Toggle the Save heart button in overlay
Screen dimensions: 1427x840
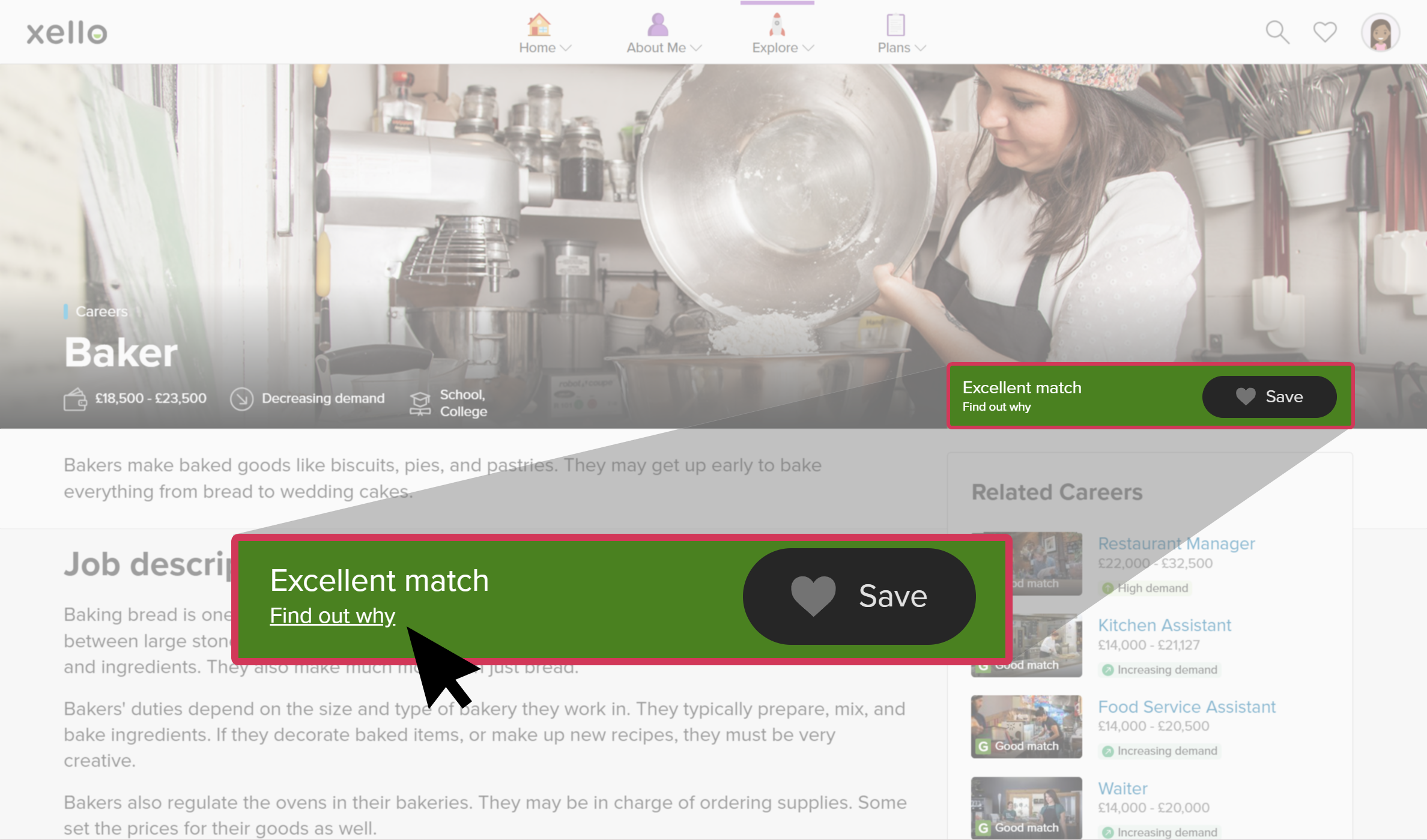click(x=860, y=596)
